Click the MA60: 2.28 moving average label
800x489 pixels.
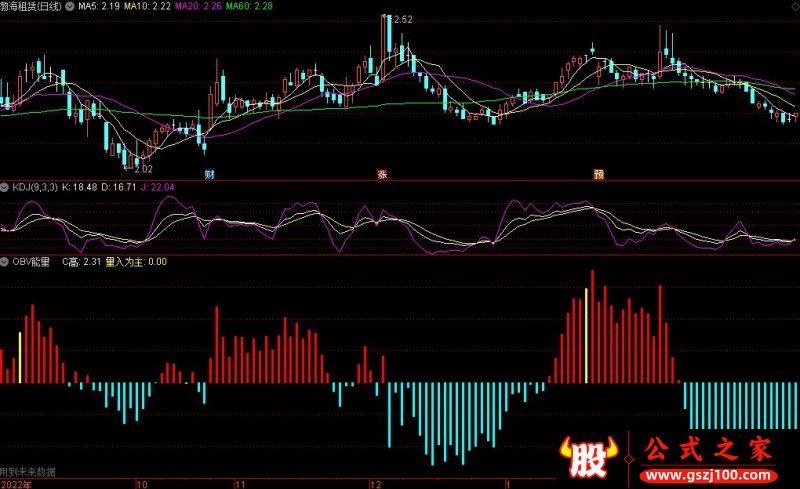click(x=249, y=6)
